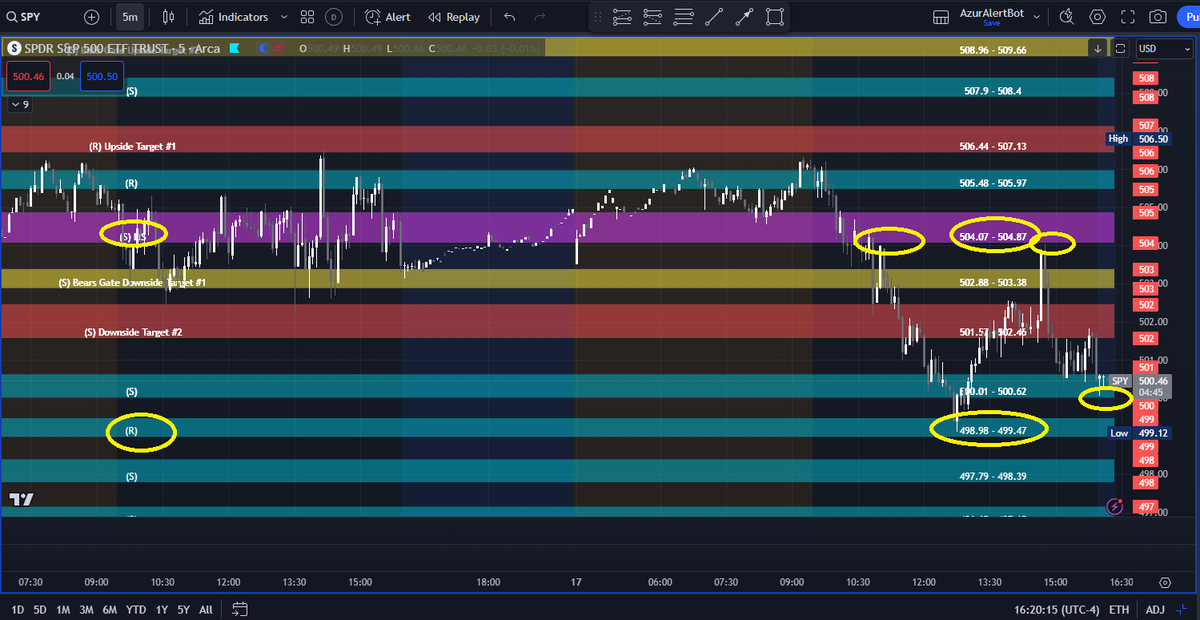Click the quick search magnifier icon
Screen dimensions: 1200x620
1066,17
